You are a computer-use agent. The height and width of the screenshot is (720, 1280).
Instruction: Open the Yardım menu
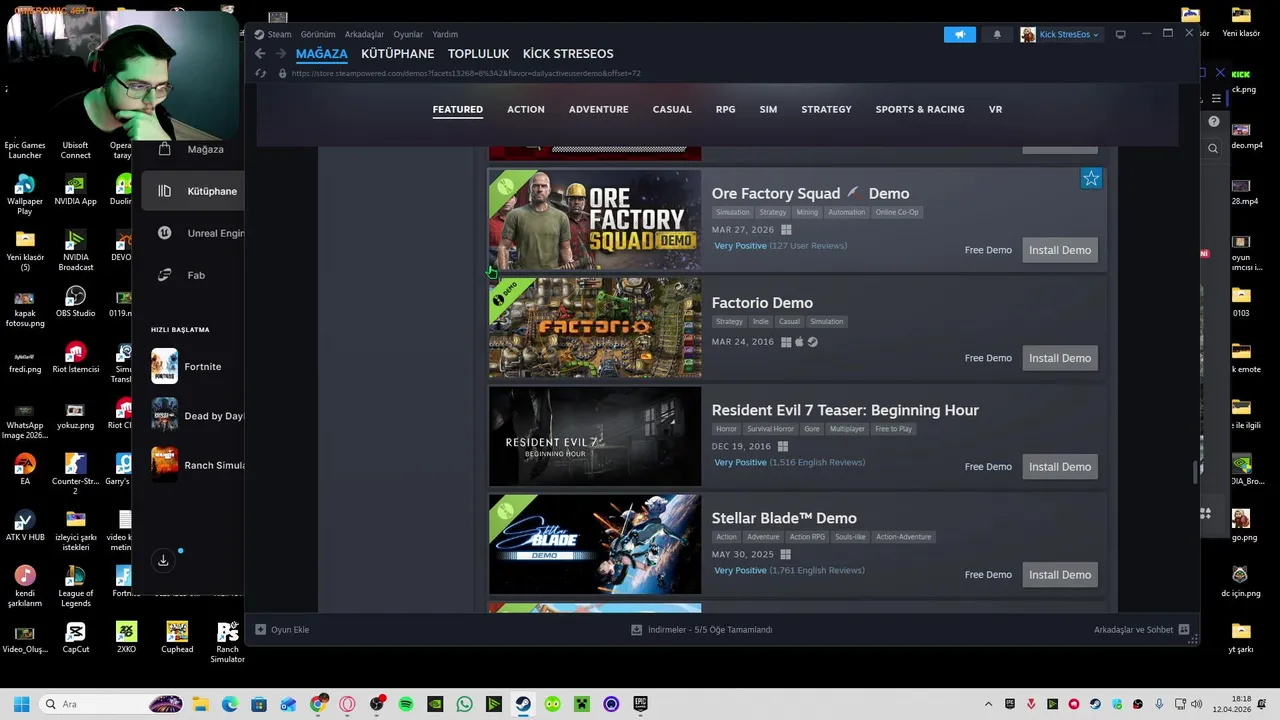click(445, 34)
